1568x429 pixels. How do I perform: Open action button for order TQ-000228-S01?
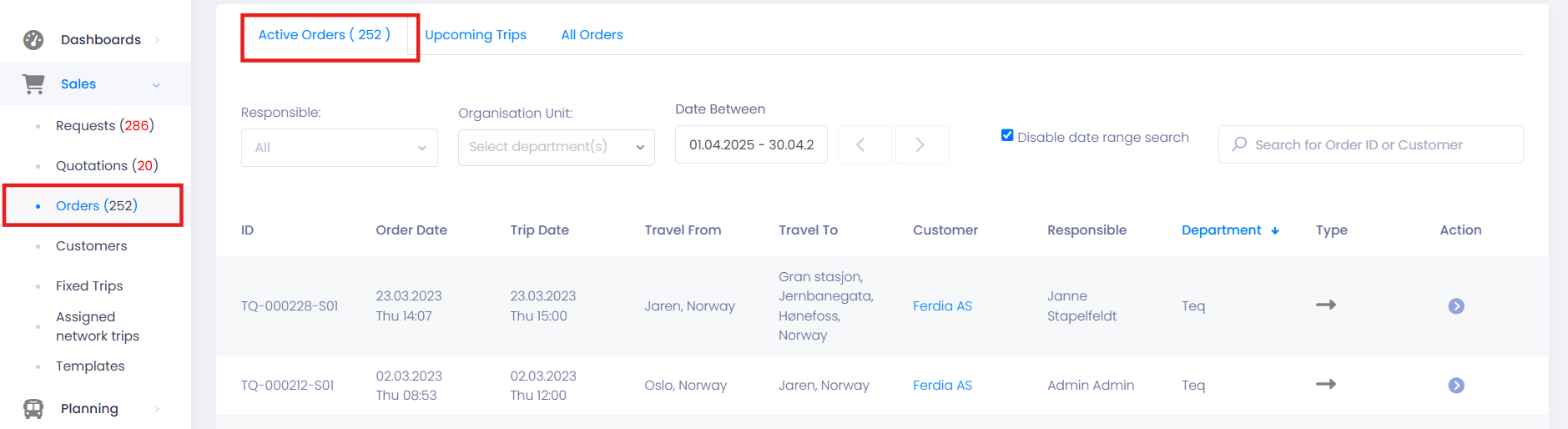click(1456, 306)
